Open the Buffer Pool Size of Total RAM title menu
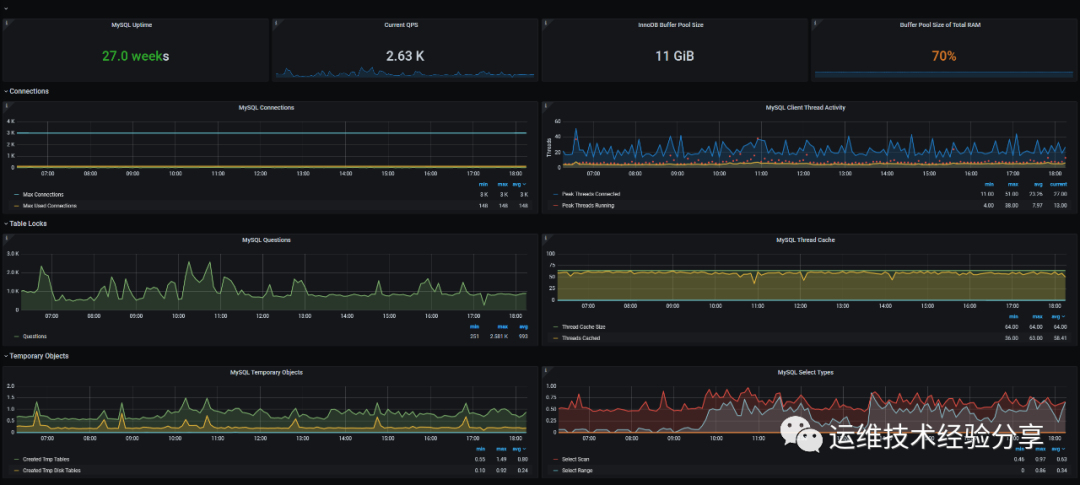Image resolution: width=1080 pixels, height=485 pixels. [x=940, y=24]
